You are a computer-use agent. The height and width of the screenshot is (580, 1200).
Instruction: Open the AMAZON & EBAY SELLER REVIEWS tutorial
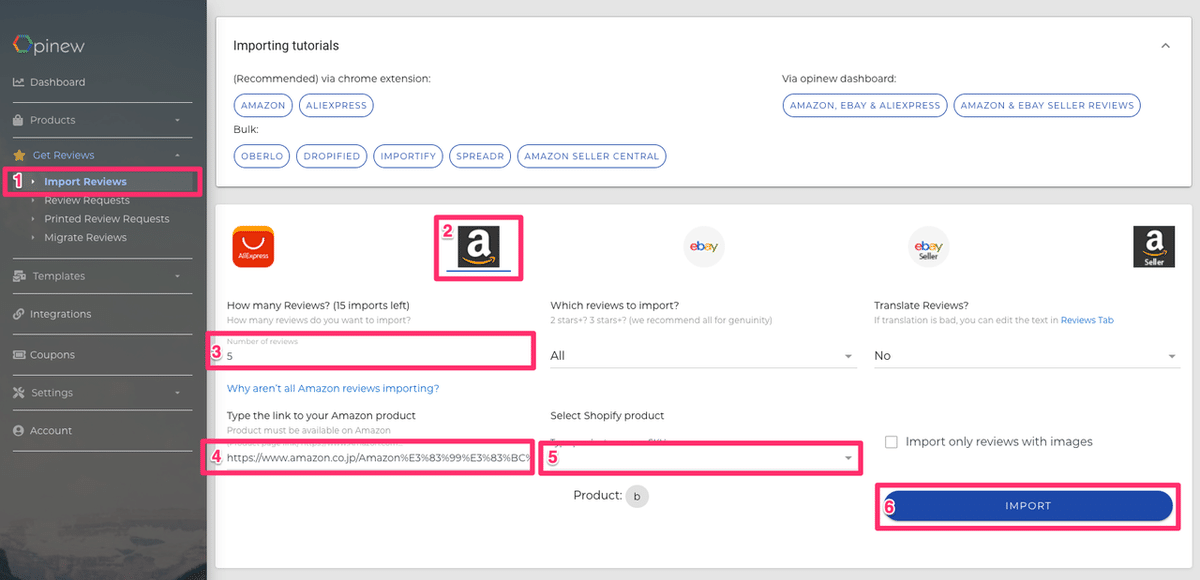(x=1047, y=105)
